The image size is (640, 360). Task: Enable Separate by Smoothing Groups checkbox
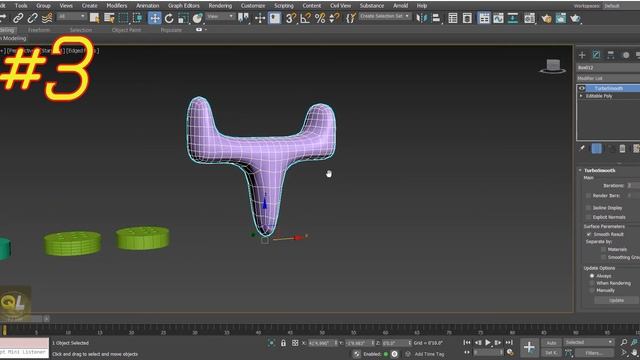[603, 257]
